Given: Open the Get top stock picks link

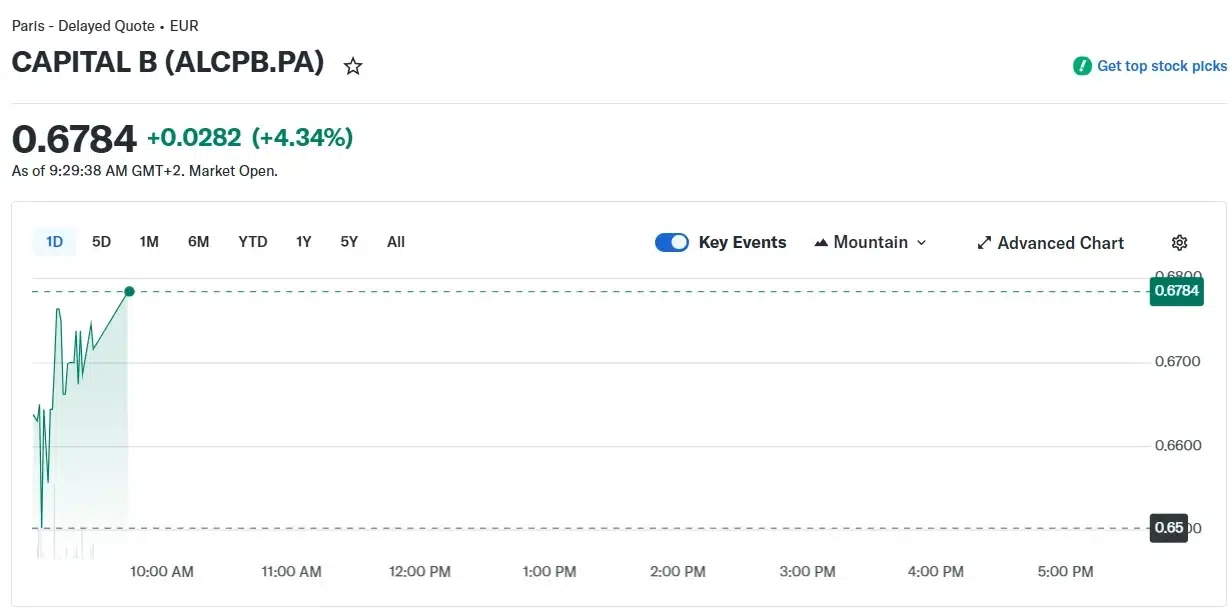Looking at the screenshot, I should [x=1162, y=66].
